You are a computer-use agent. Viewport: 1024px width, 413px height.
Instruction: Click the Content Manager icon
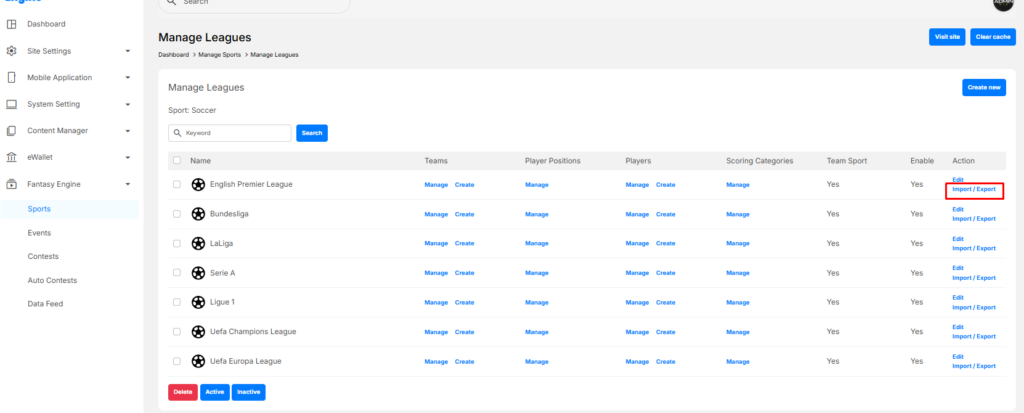pyautogui.click(x=11, y=130)
